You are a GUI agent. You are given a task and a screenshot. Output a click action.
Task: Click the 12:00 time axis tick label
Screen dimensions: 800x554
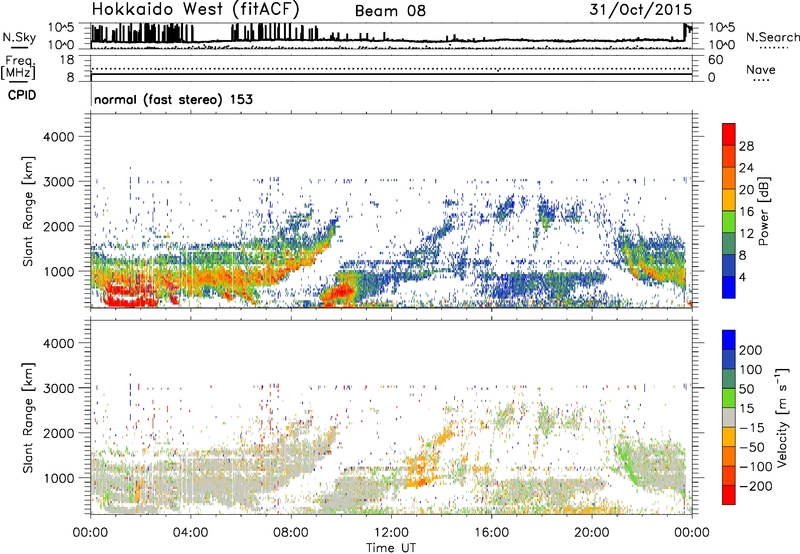pyautogui.click(x=391, y=533)
